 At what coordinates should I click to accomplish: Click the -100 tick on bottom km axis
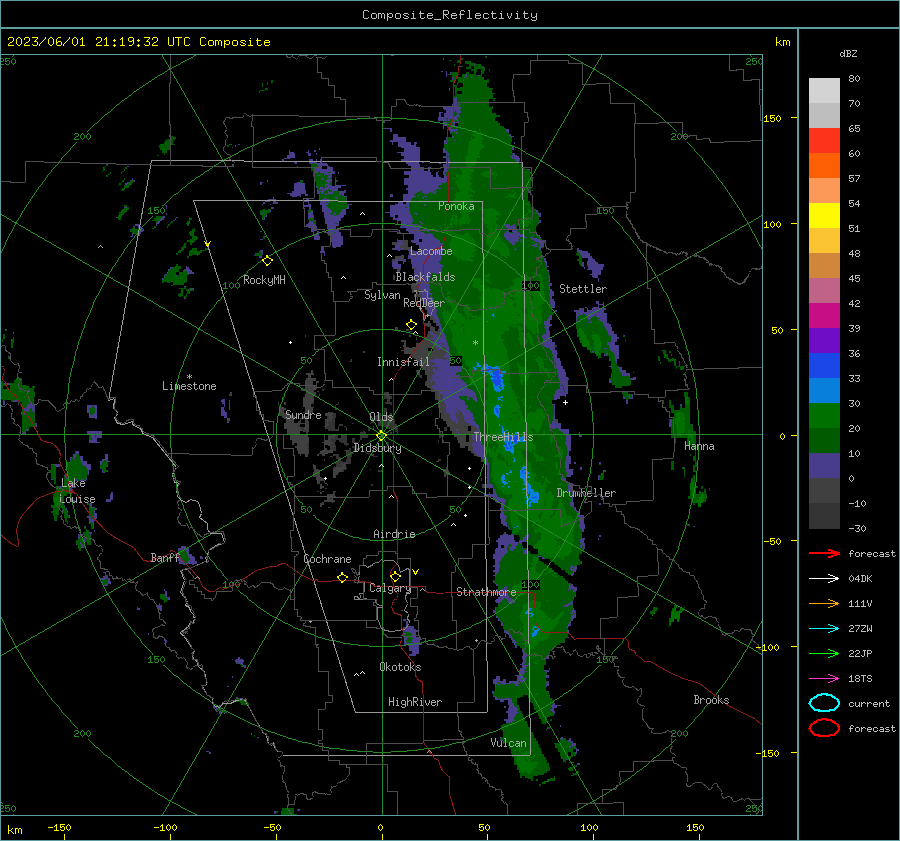click(165, 827)
